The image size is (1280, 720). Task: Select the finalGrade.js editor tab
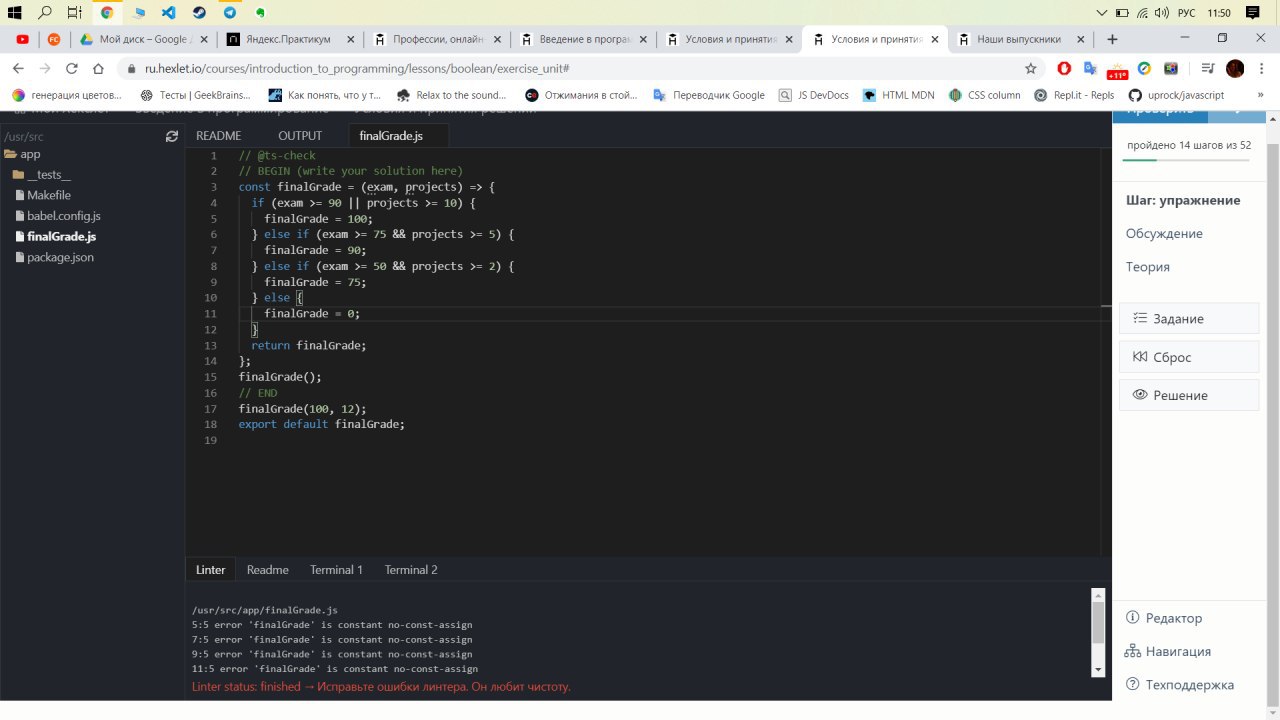click(x=391, y=136)
